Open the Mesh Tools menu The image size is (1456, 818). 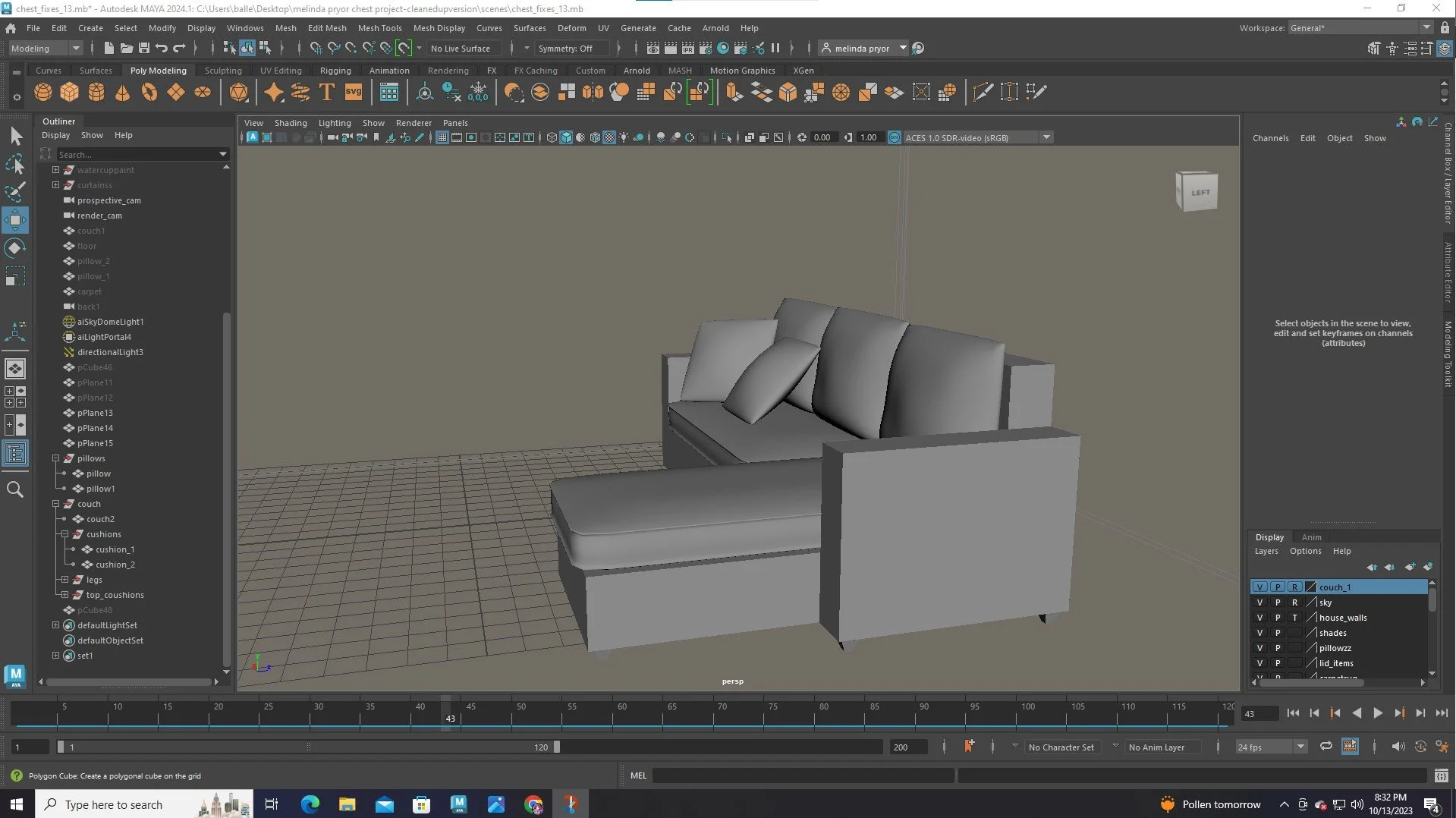(379, 28)
